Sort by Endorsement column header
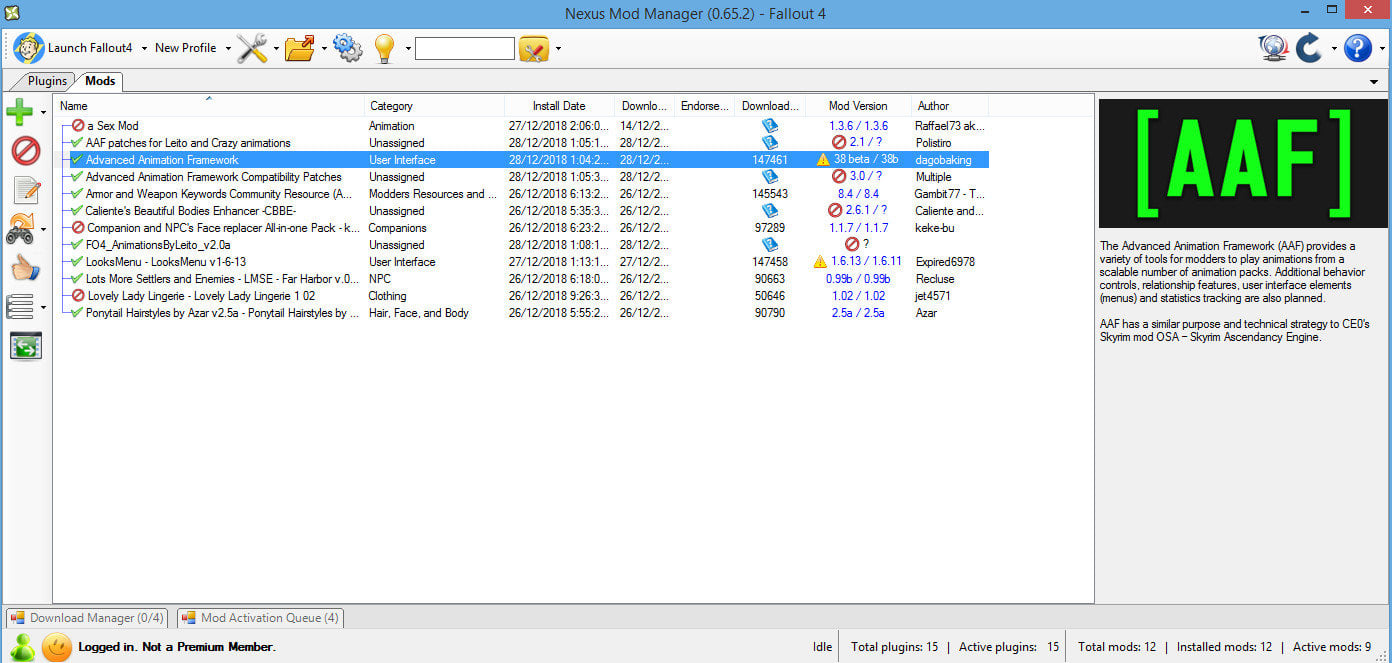 704,106
